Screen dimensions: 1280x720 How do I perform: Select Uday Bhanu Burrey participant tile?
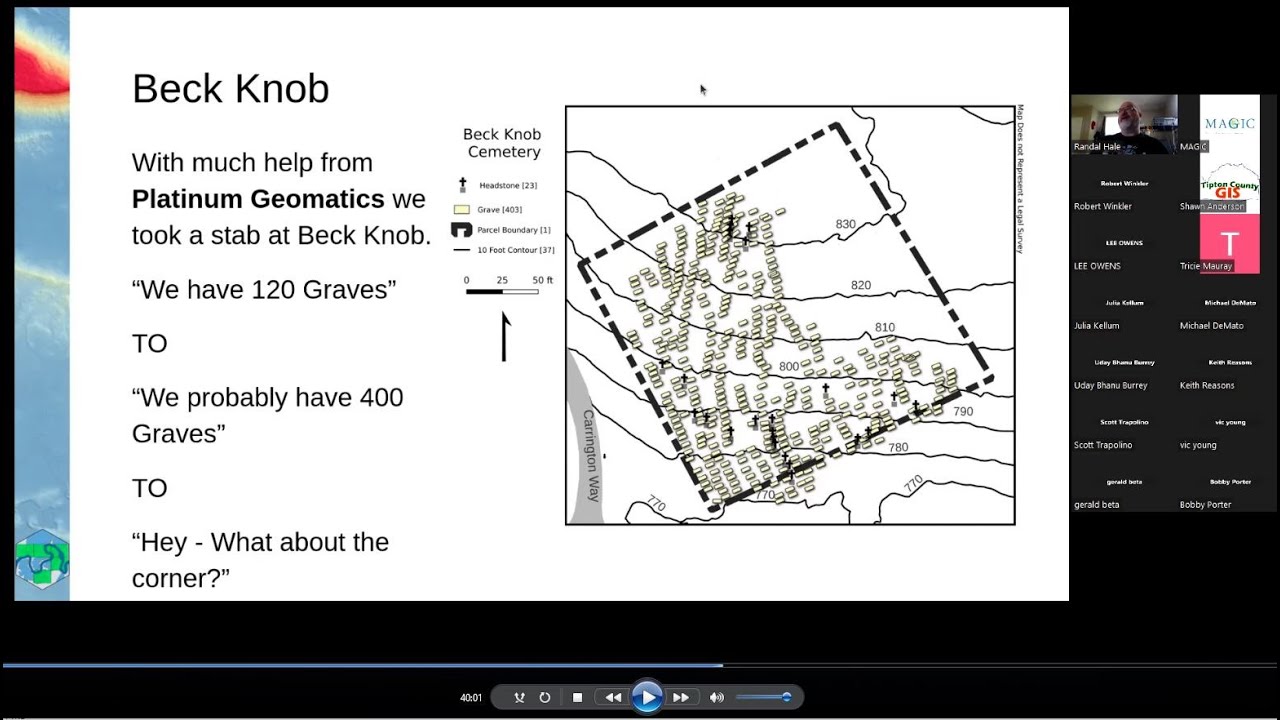click(1124, 363)
